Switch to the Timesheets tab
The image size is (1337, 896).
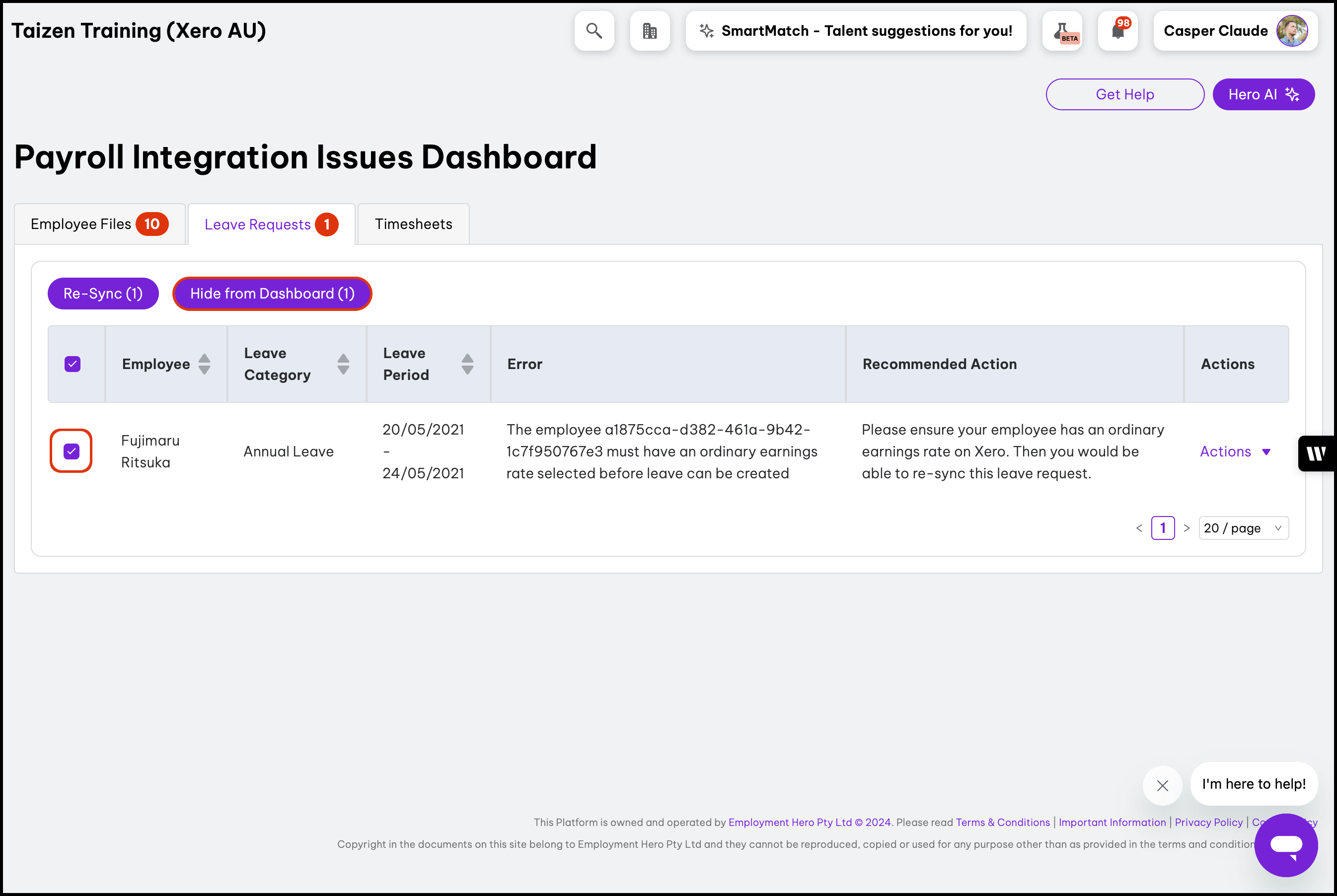click(413, 224)
